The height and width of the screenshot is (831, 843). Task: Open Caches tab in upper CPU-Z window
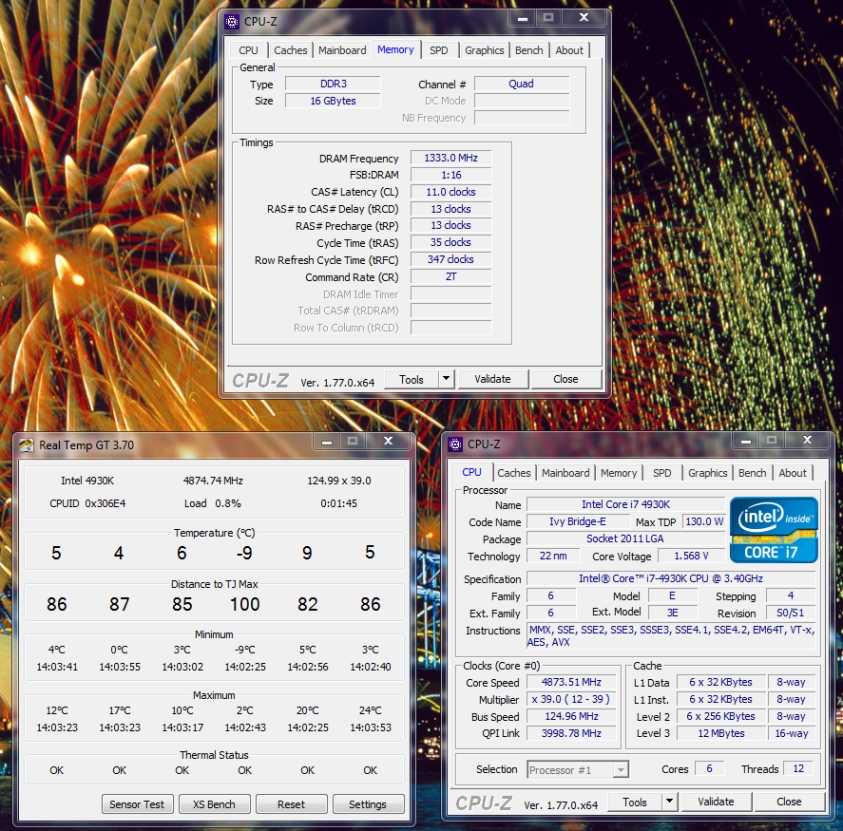point(290,50)
